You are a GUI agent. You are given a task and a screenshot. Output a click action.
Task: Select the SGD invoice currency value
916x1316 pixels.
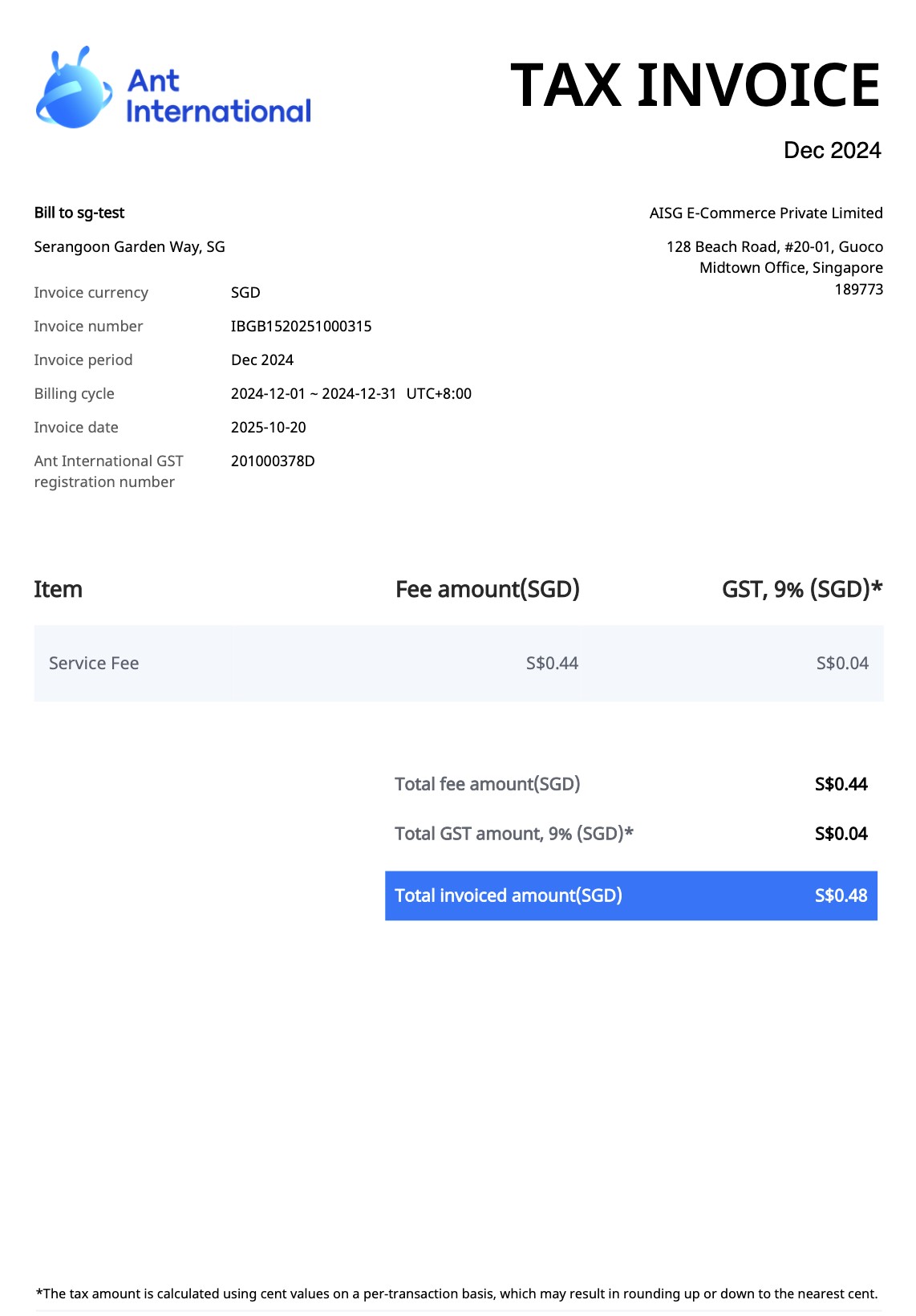point(245,292)
